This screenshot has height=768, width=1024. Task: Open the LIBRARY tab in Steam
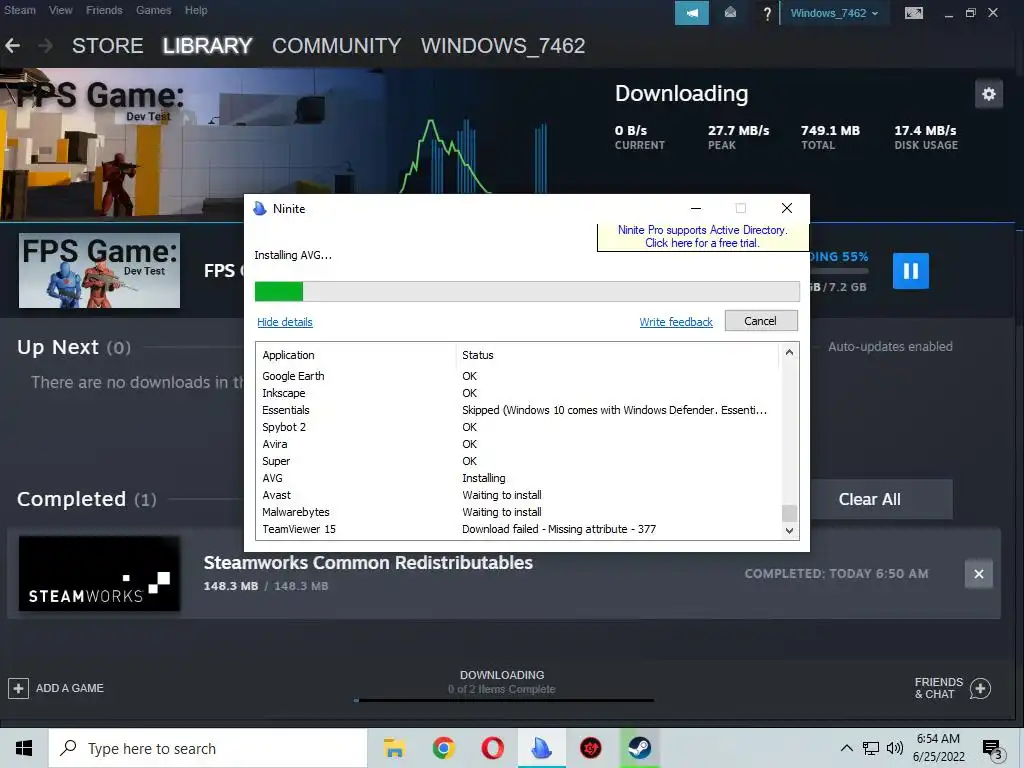[x=207, y=46]
